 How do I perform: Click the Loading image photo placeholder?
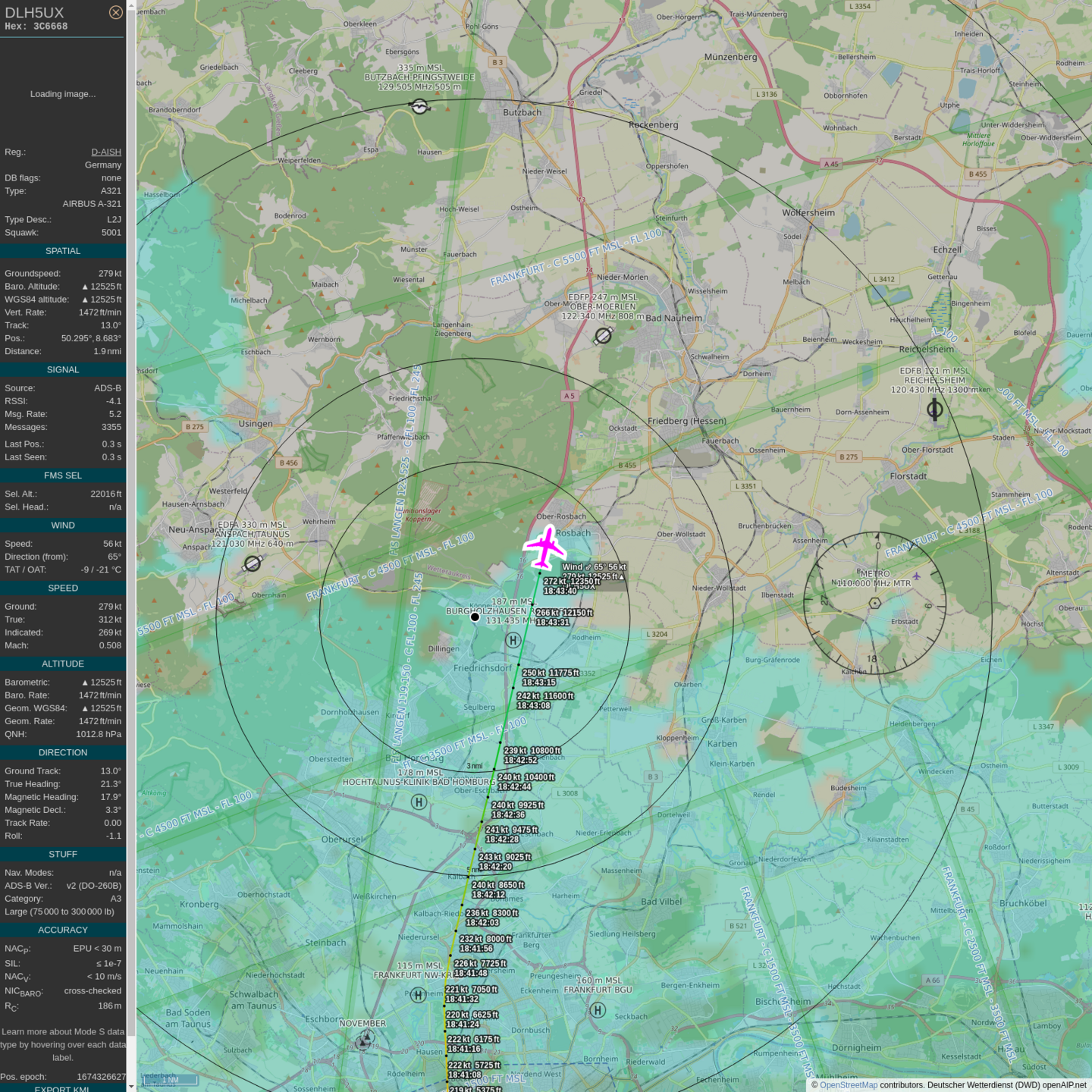[63, 94]
